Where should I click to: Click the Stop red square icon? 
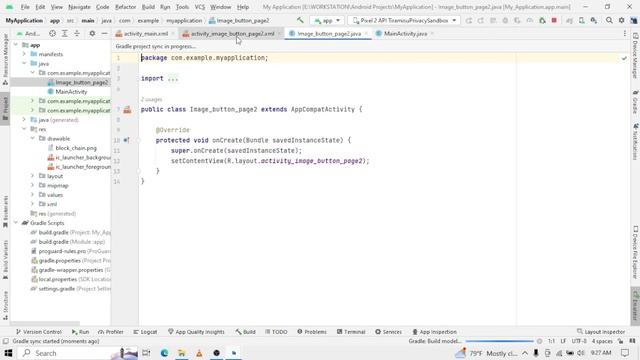[554, 20]
